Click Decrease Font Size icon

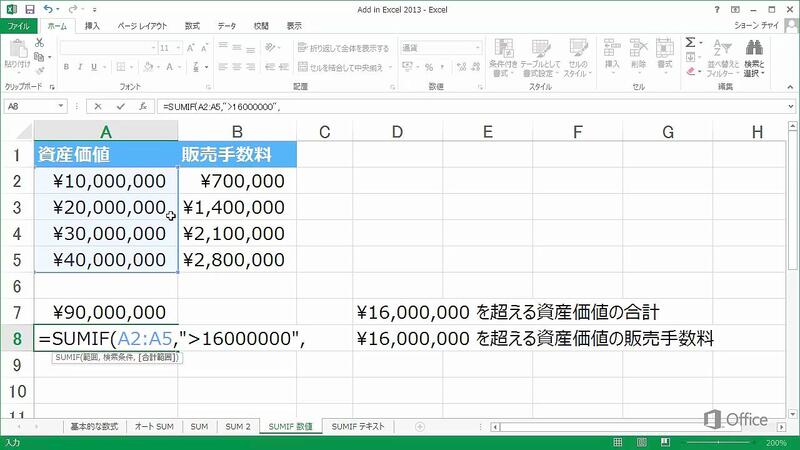click(204, 48)
